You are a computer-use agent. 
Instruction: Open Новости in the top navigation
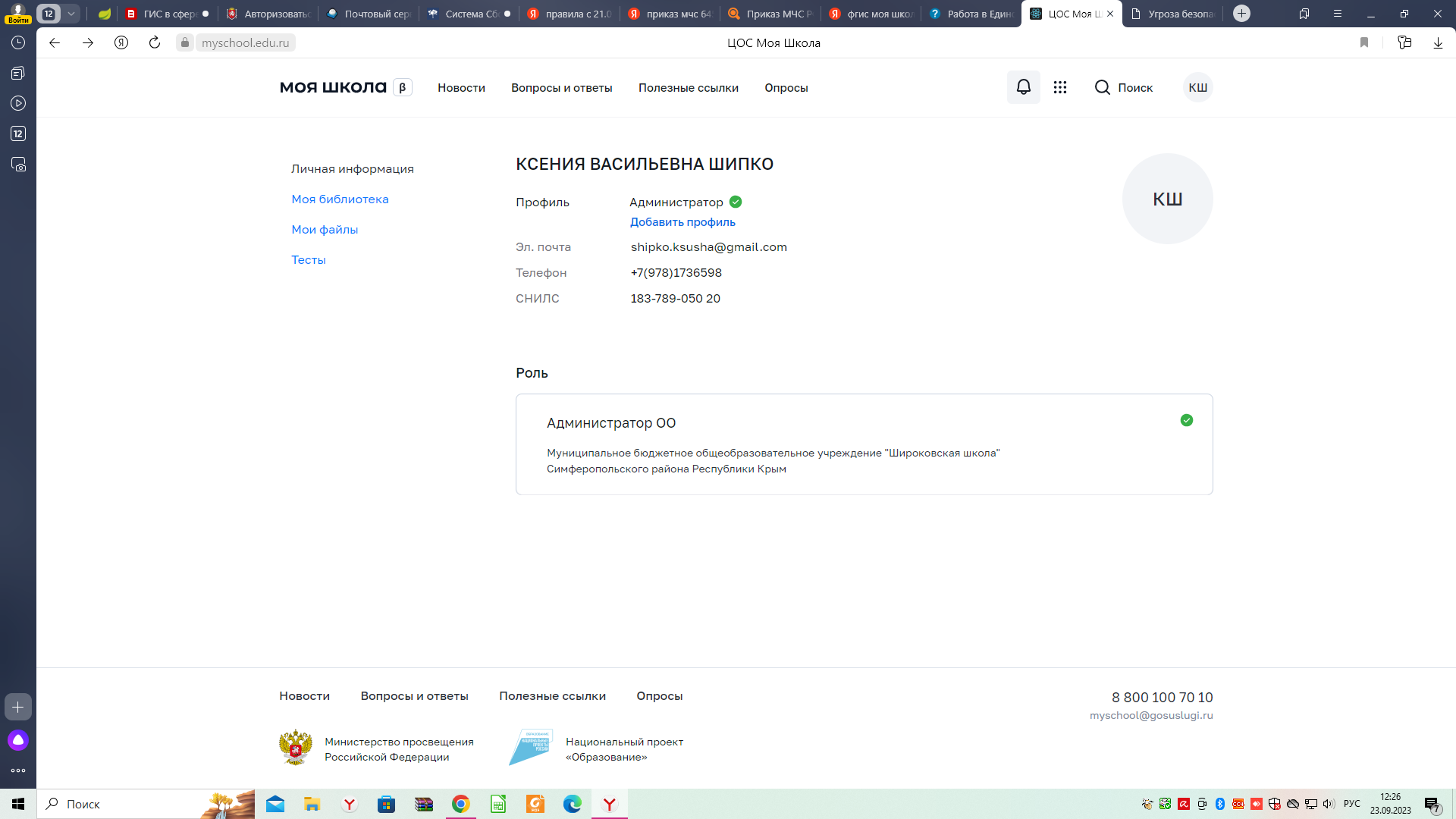click(461, 88)
